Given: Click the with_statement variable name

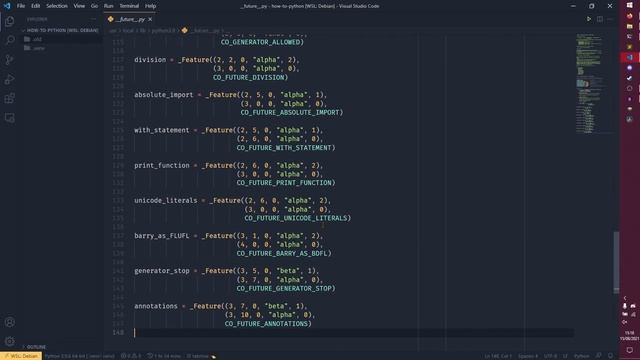Looking at the screenshot, I should tap(162, 130).
